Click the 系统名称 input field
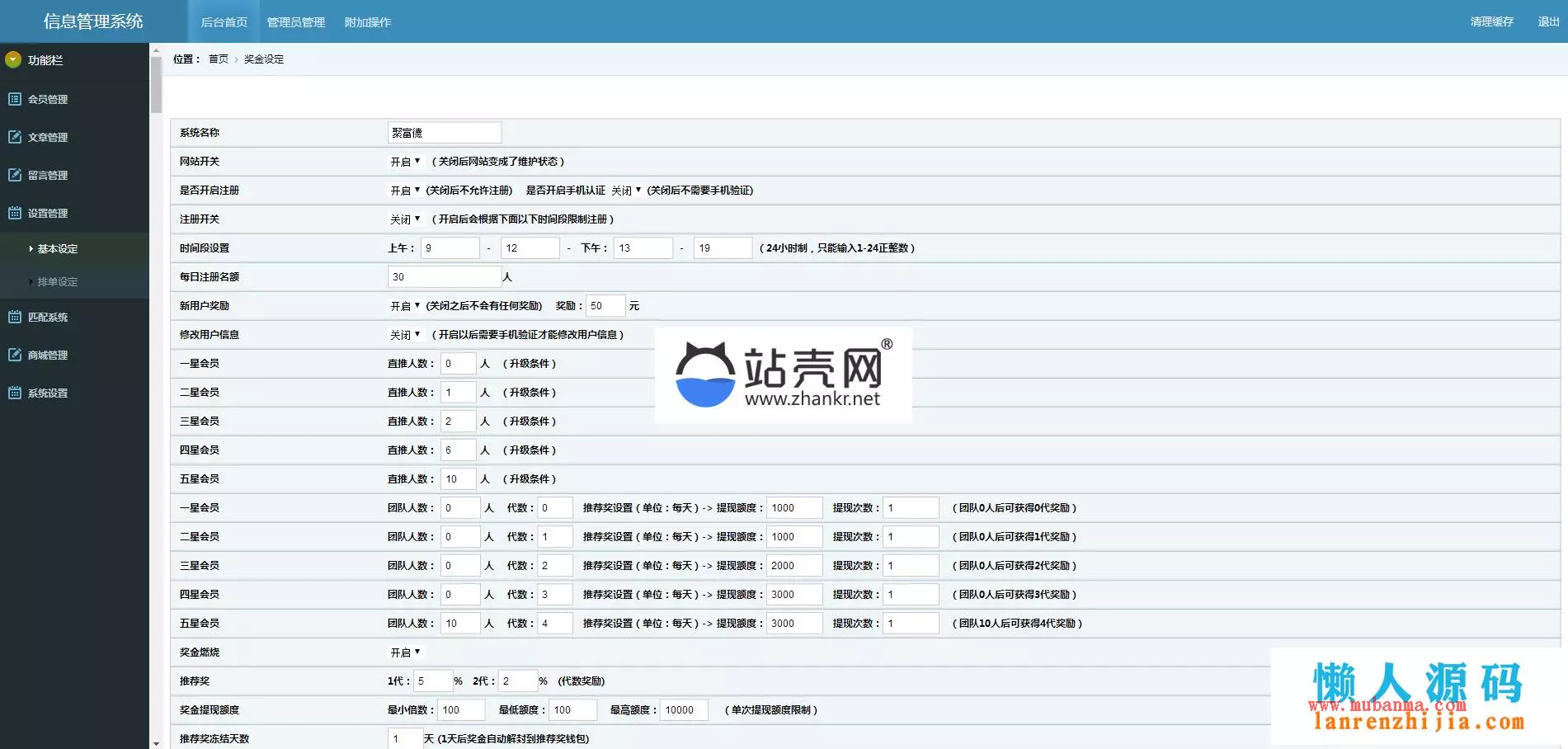Image resolution: width=1568 pixels, height=749 pixels. 445,133
